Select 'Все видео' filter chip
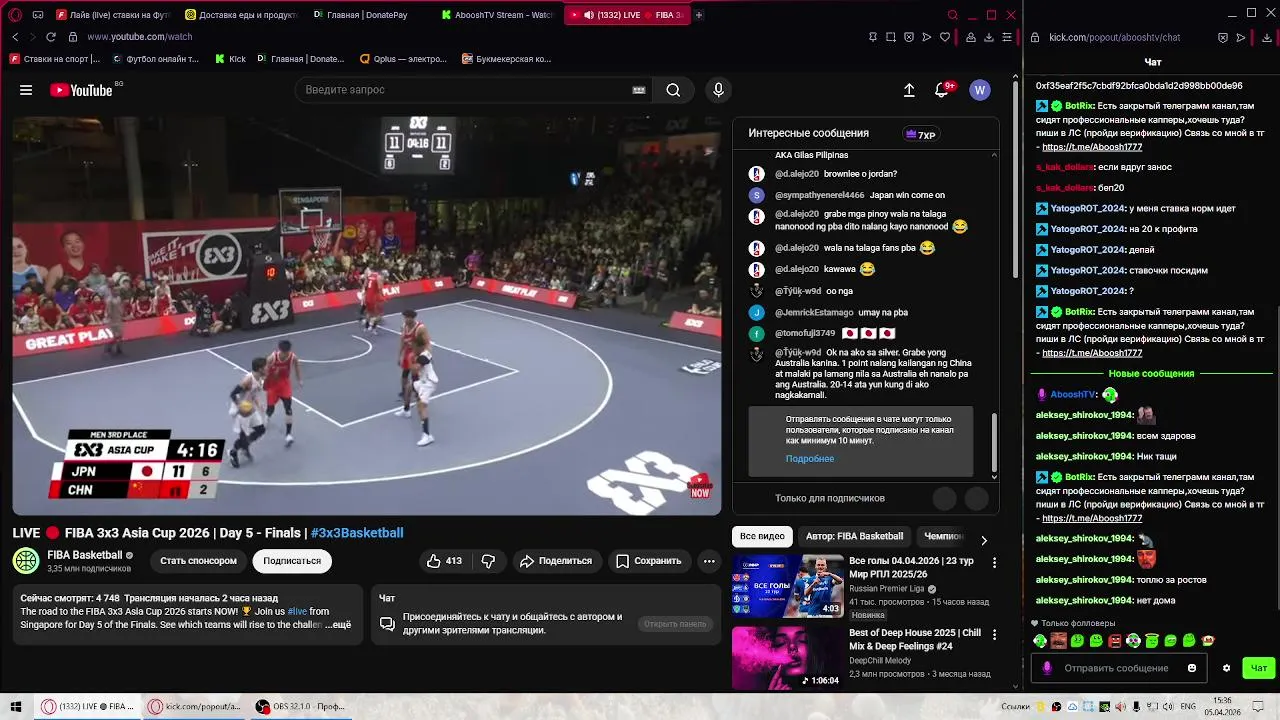This screenshot has height=720, width=1280. click(762, 537)
